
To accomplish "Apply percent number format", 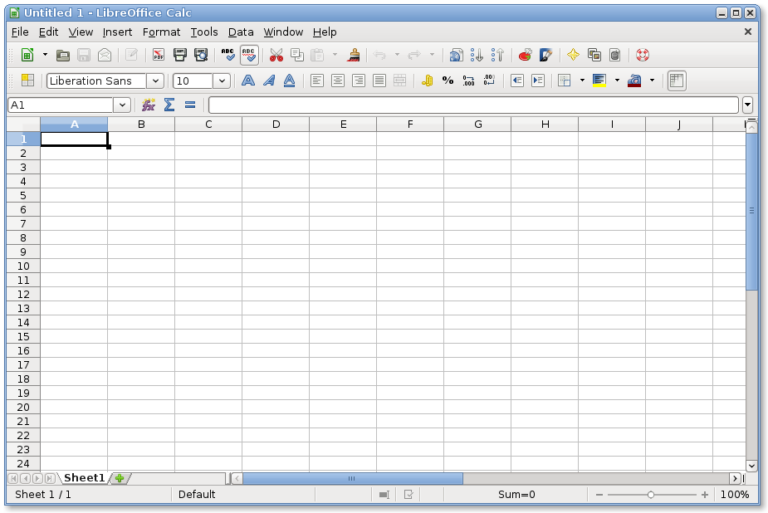I will (x=447, y=81).
